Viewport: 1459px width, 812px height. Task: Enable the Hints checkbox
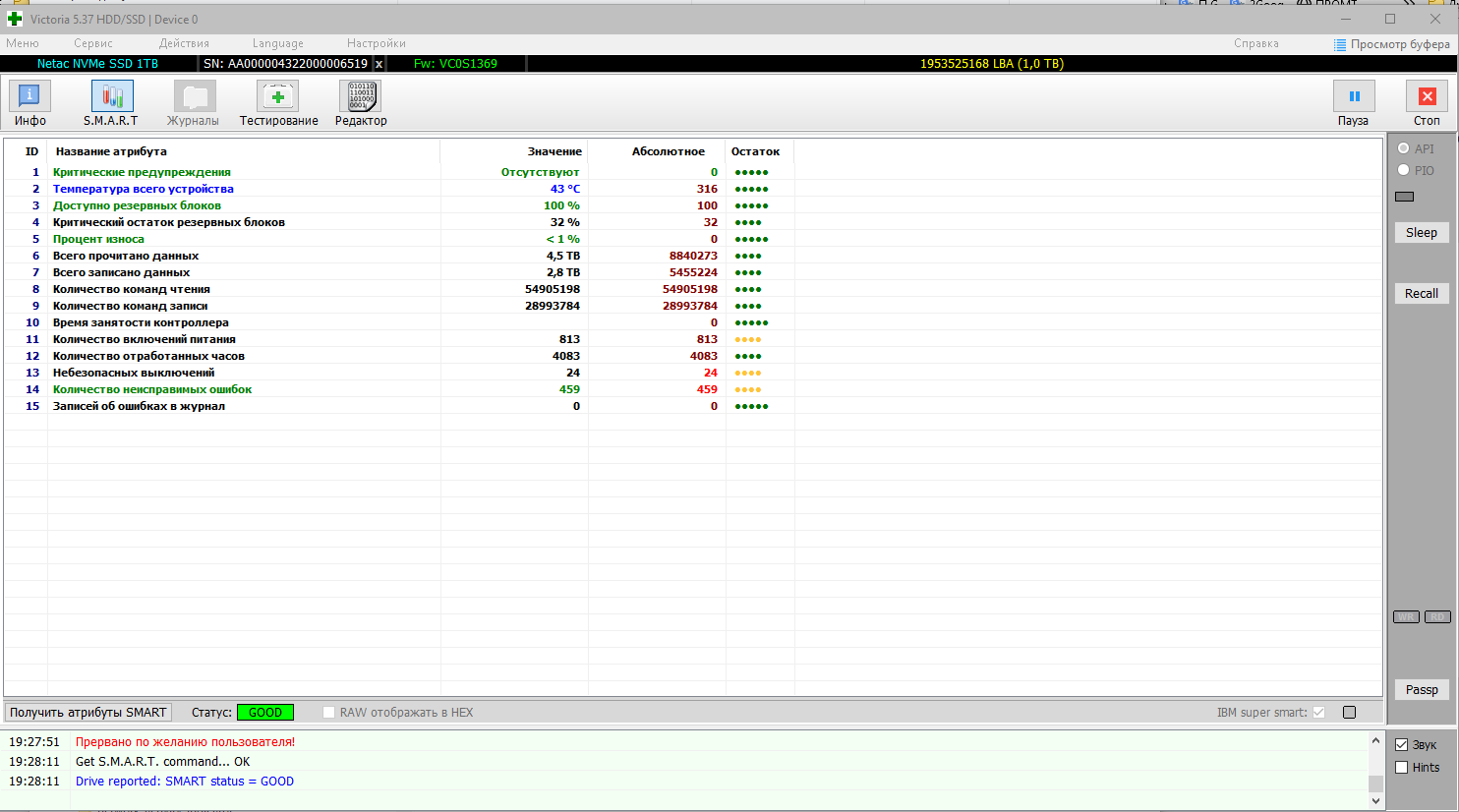tap(1402, 768)
